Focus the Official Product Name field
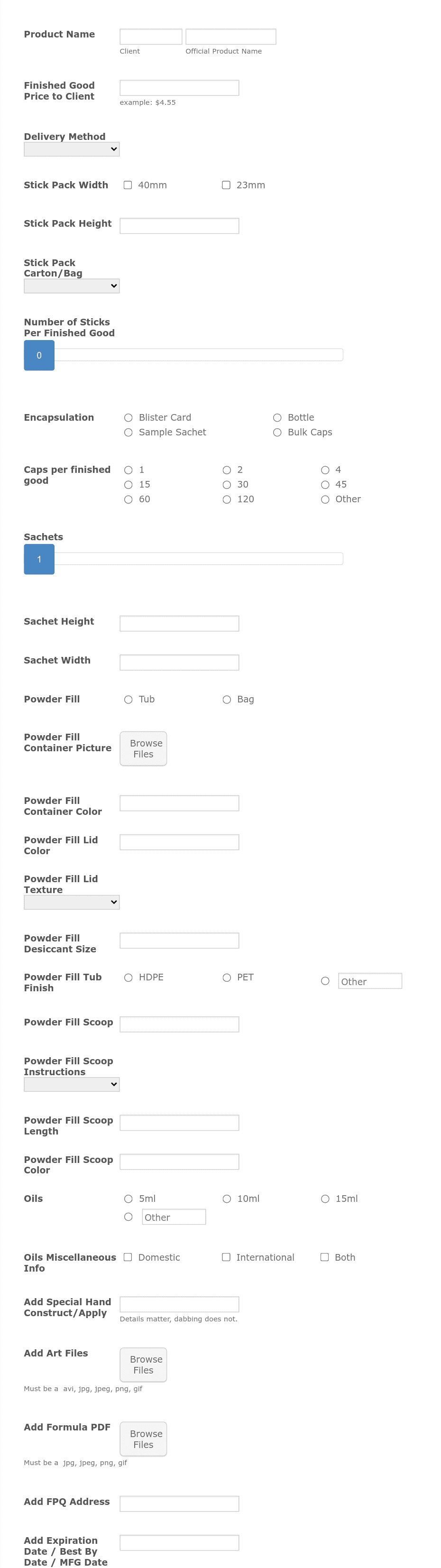 pyautogui.click(x=231, y=37)
